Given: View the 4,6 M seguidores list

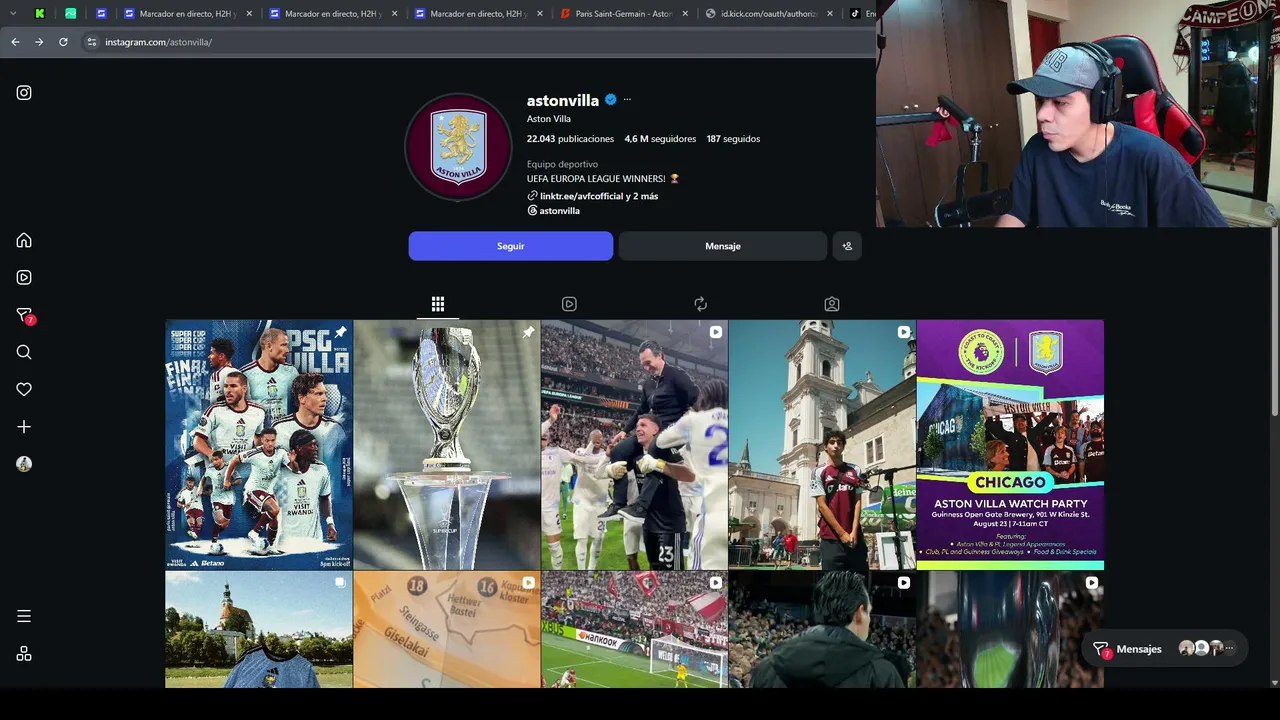Looking at the screenshot, I should click(x=660, y=139).
